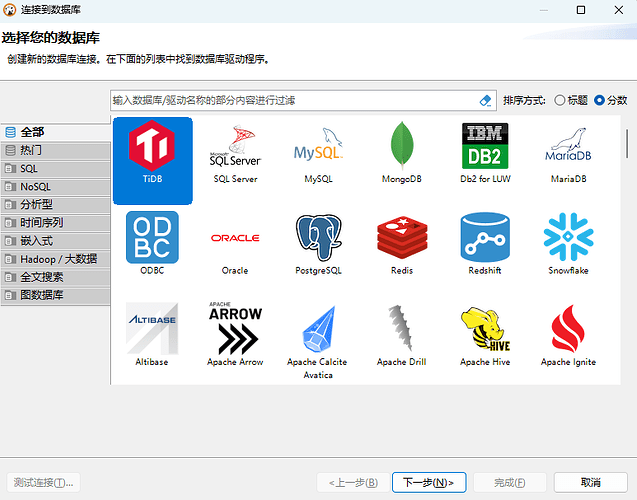Open the NoSQL category tab
The width and height of the screenshot is (637, 500).
55,187
